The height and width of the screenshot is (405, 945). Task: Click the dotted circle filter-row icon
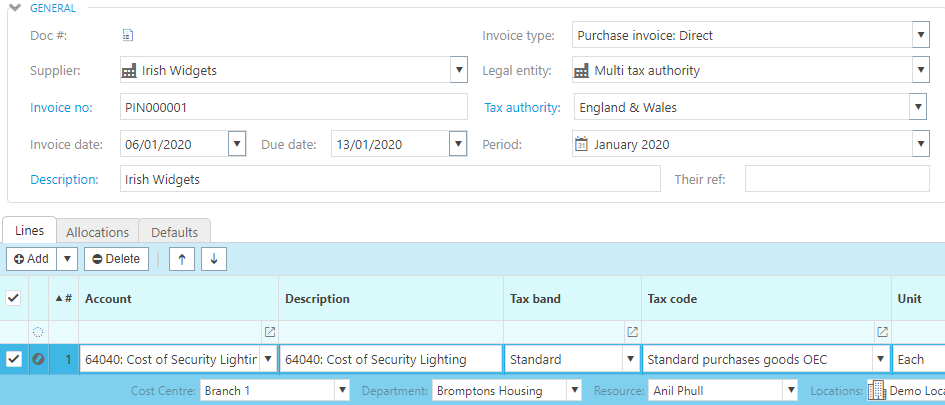[38, 331]
